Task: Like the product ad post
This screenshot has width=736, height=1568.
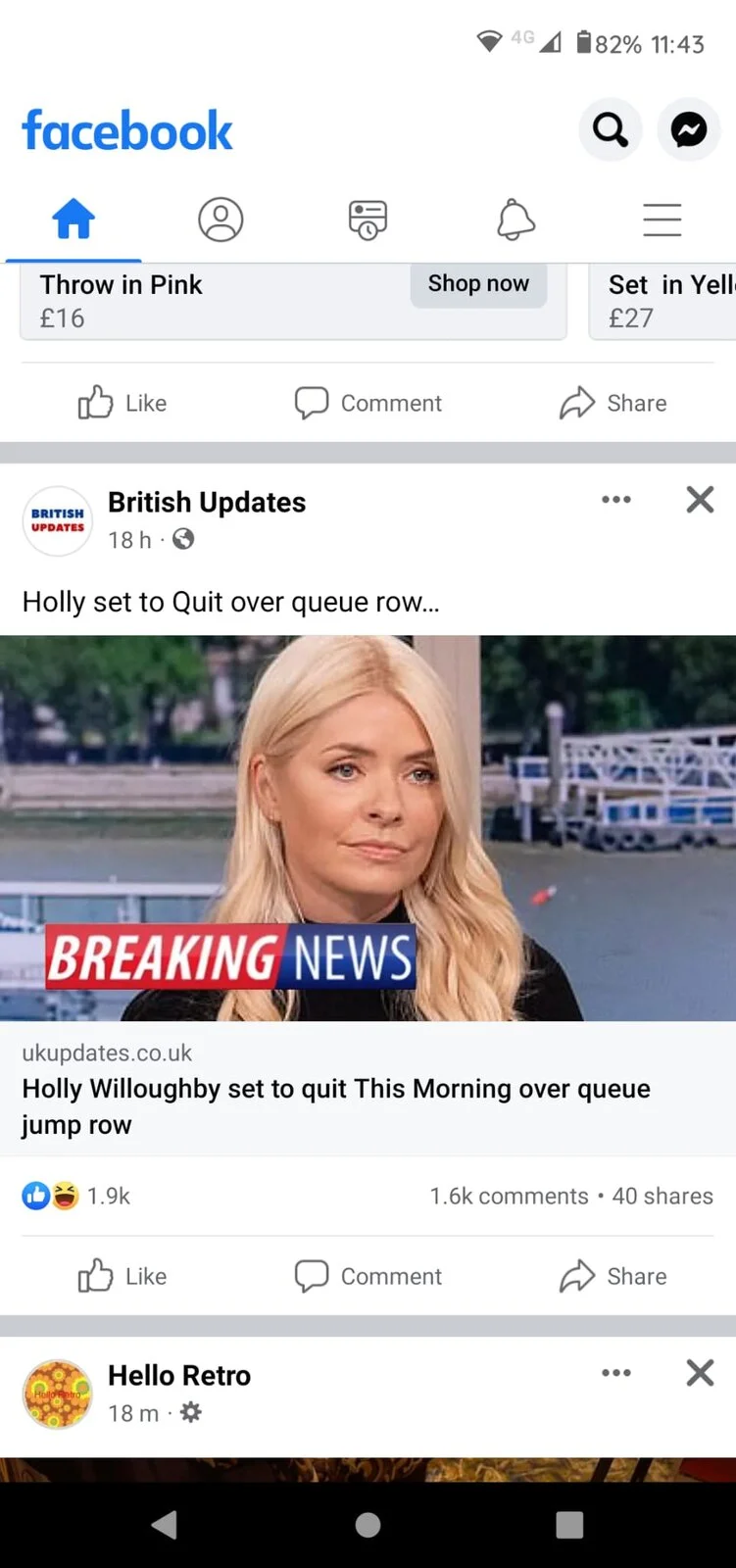Action: [123, 403]
